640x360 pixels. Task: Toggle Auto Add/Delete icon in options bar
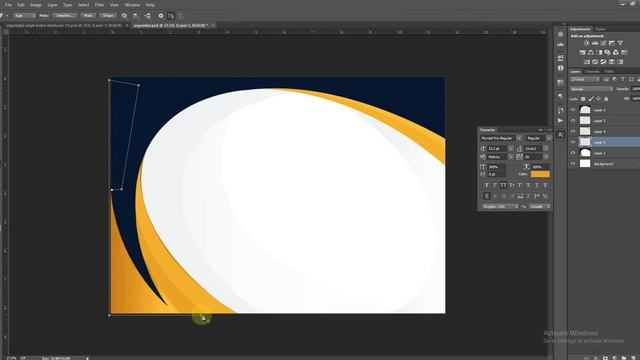coord(171,16)
